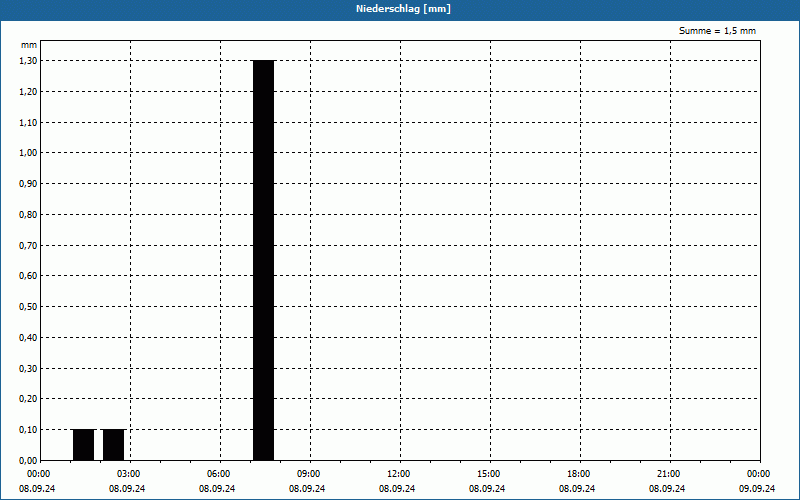The width and height of the screenshot is (800, 500).
Task: Click the Niederschlag [mm] chart title
Action: [403, 9]
